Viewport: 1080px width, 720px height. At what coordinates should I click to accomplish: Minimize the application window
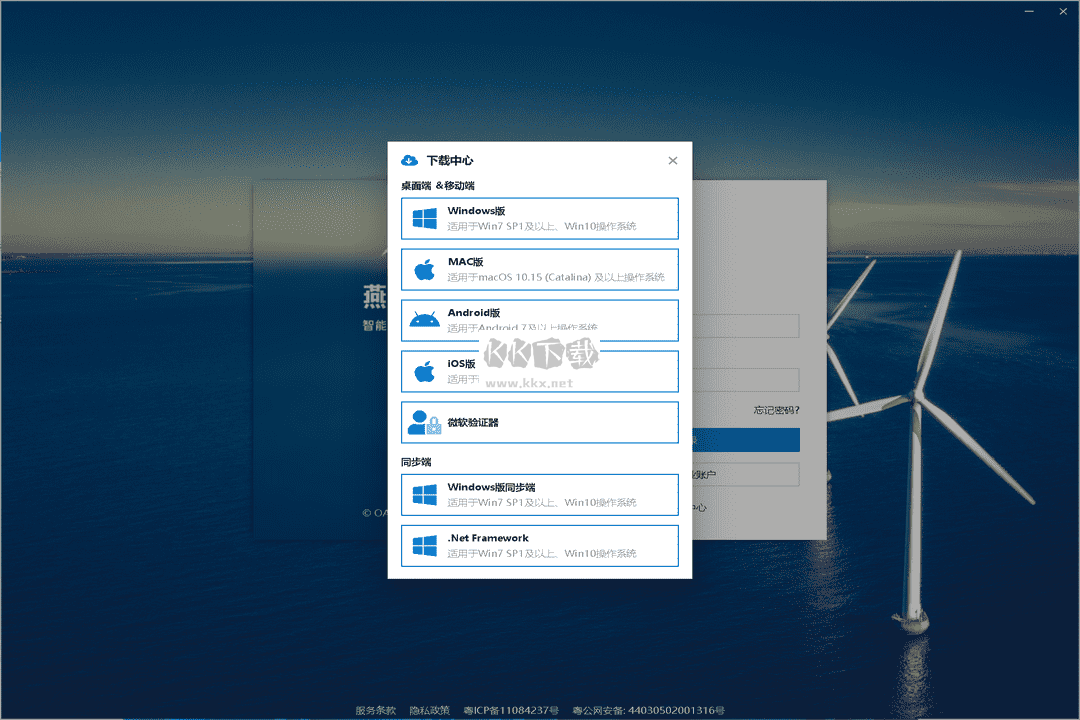(x=1030, y=12)
